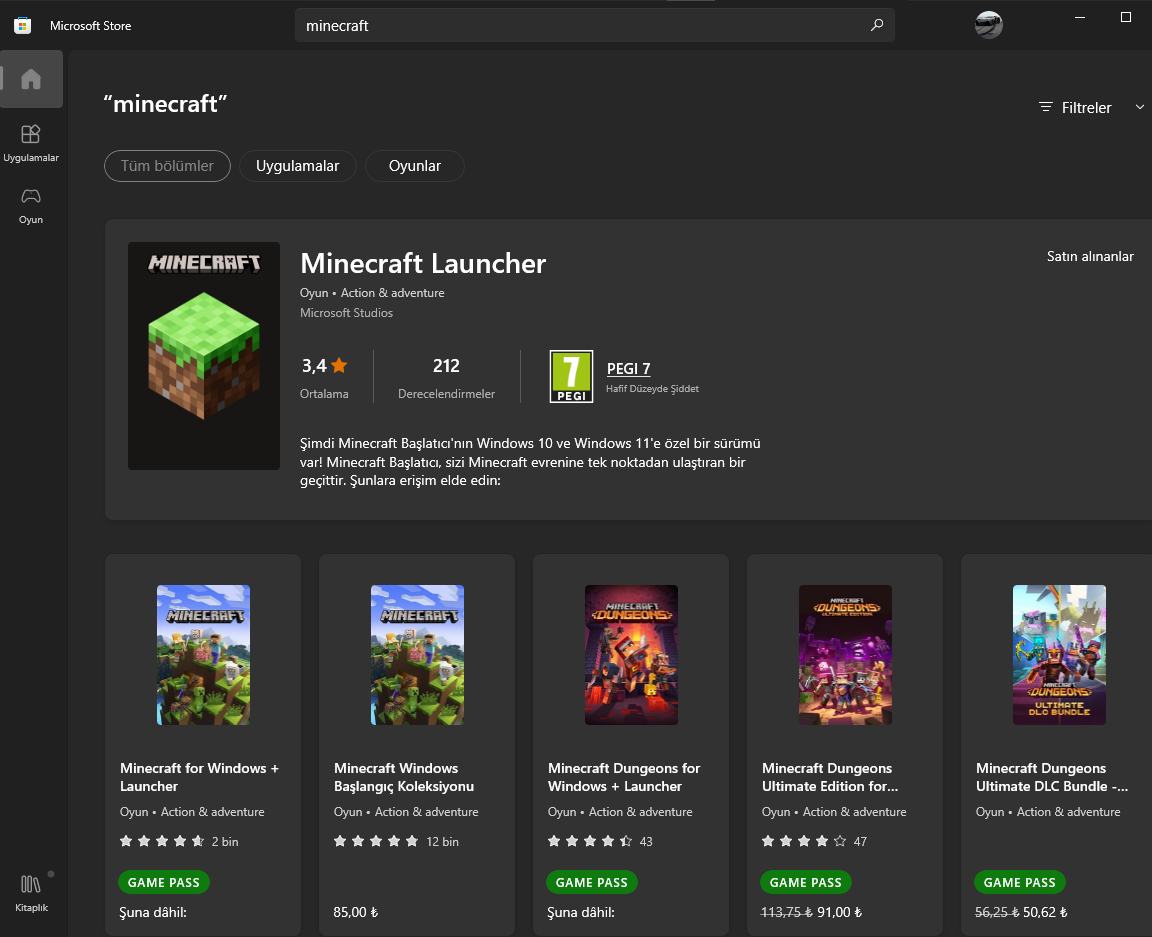Click the search magnifier icon

(877, 25)
